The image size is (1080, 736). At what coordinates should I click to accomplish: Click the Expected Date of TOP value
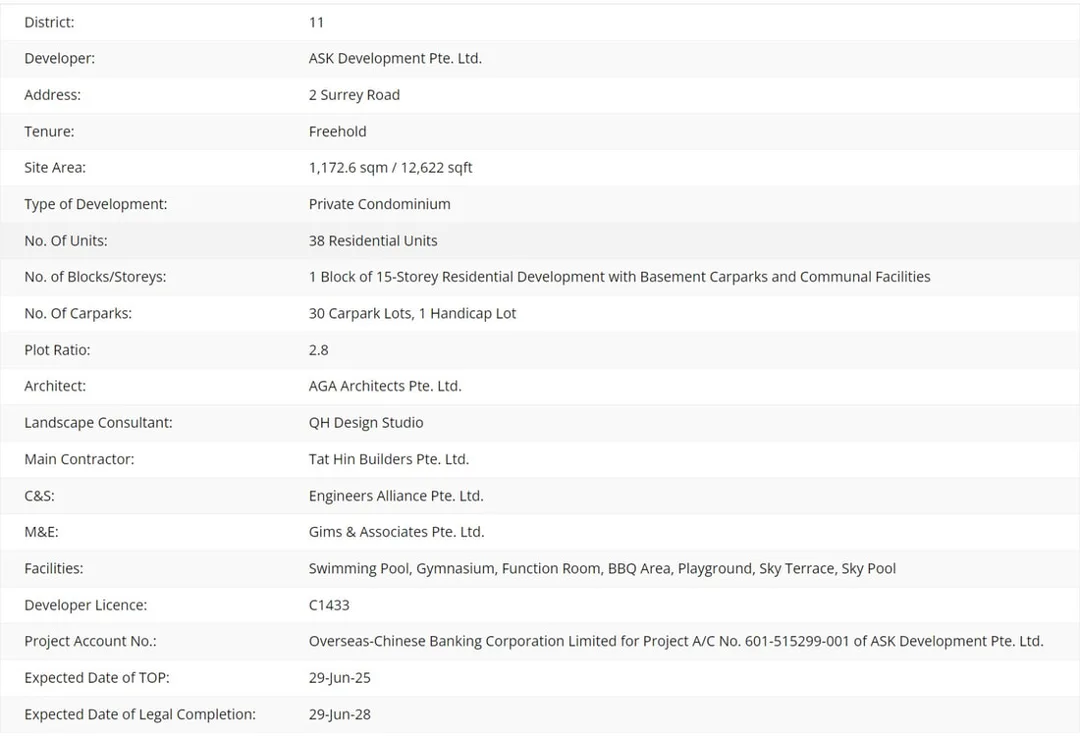coord(340,678)
